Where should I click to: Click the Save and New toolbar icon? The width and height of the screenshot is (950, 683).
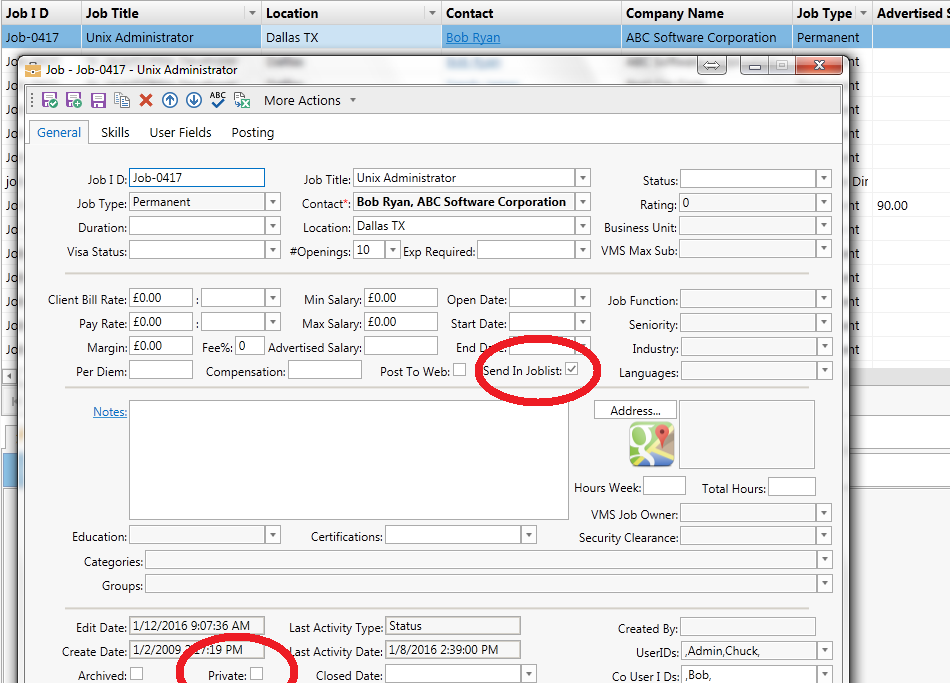[74, 100]
